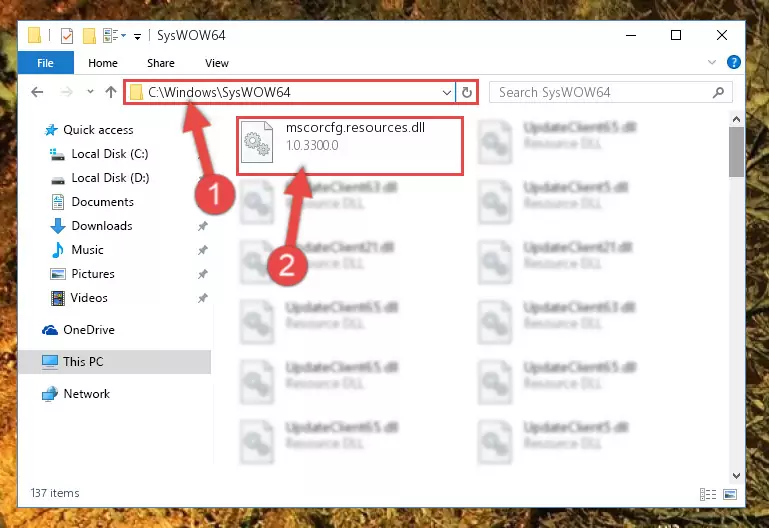The height and width of the screenshot is (528, 769).
Task: Switch to the Share ribbon tab
Action: tap(161, 63)
